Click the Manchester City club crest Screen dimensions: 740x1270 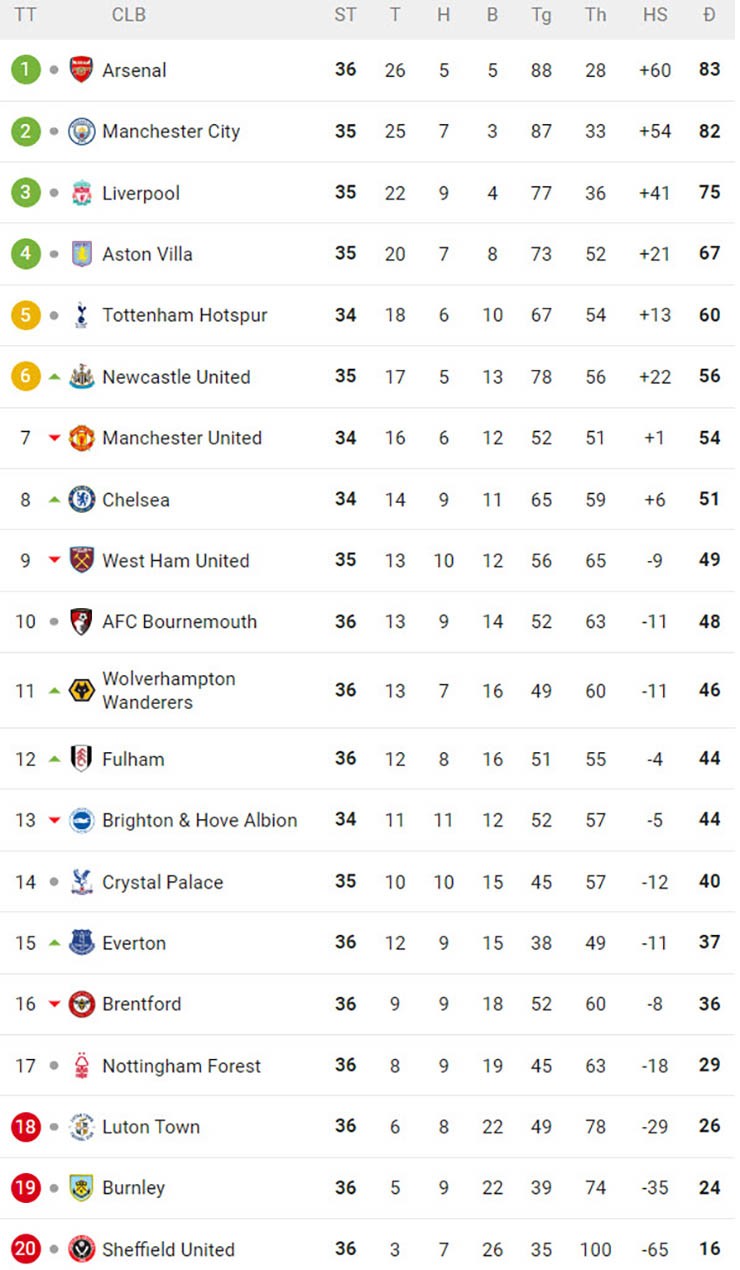[x=81, y=131]
